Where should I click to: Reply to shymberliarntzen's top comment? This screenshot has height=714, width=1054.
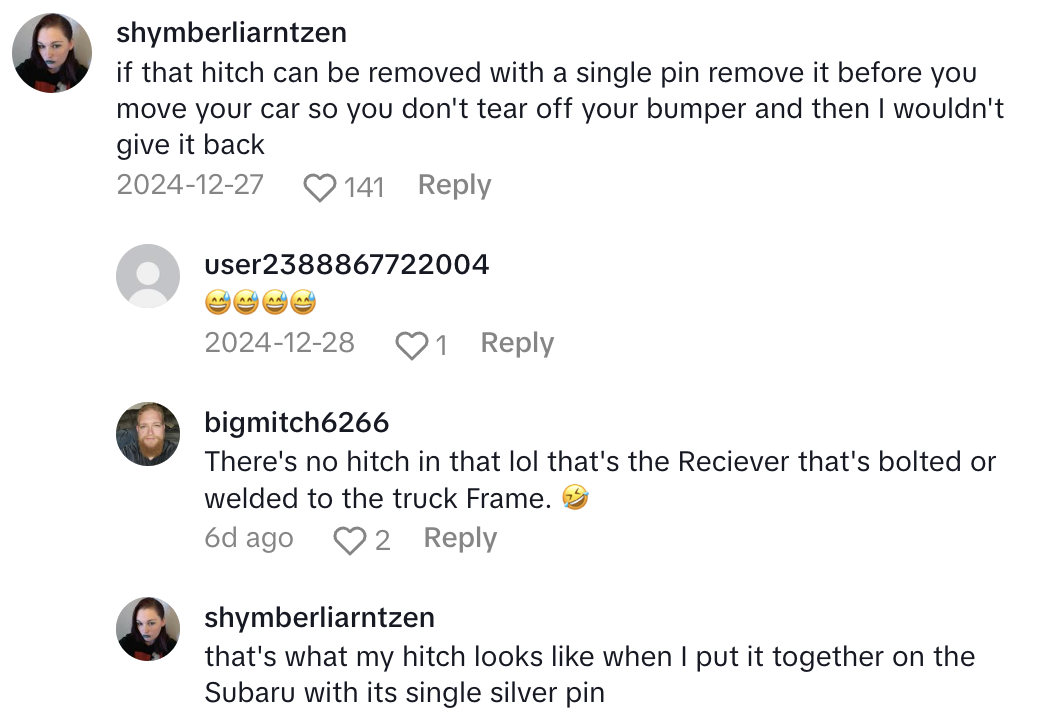click(x=454, y=185)
